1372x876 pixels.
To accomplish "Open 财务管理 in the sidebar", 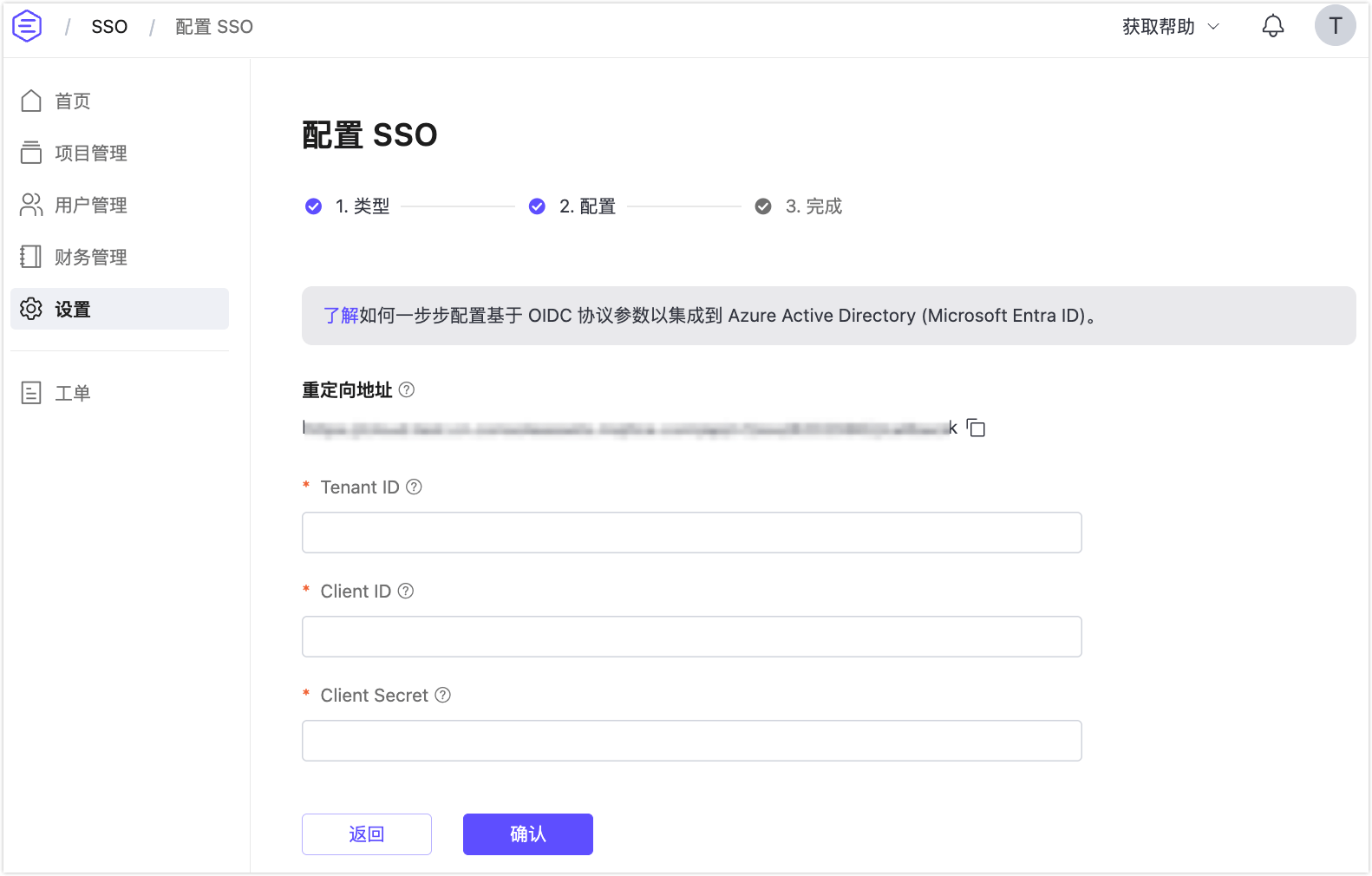I will point(120,257).
